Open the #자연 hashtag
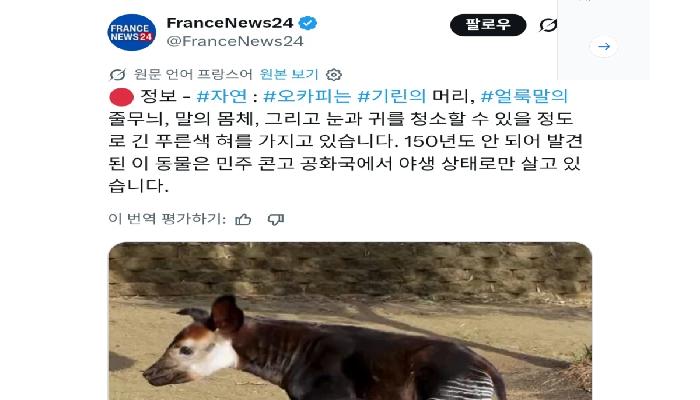The height and width of the screenshot is (400, 700). pyautogui.click(x=222, y=96)
